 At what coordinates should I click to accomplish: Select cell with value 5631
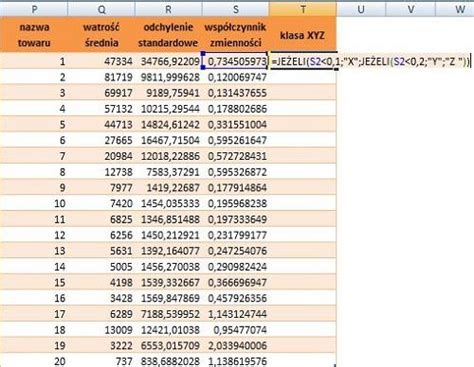click(101, 251)
